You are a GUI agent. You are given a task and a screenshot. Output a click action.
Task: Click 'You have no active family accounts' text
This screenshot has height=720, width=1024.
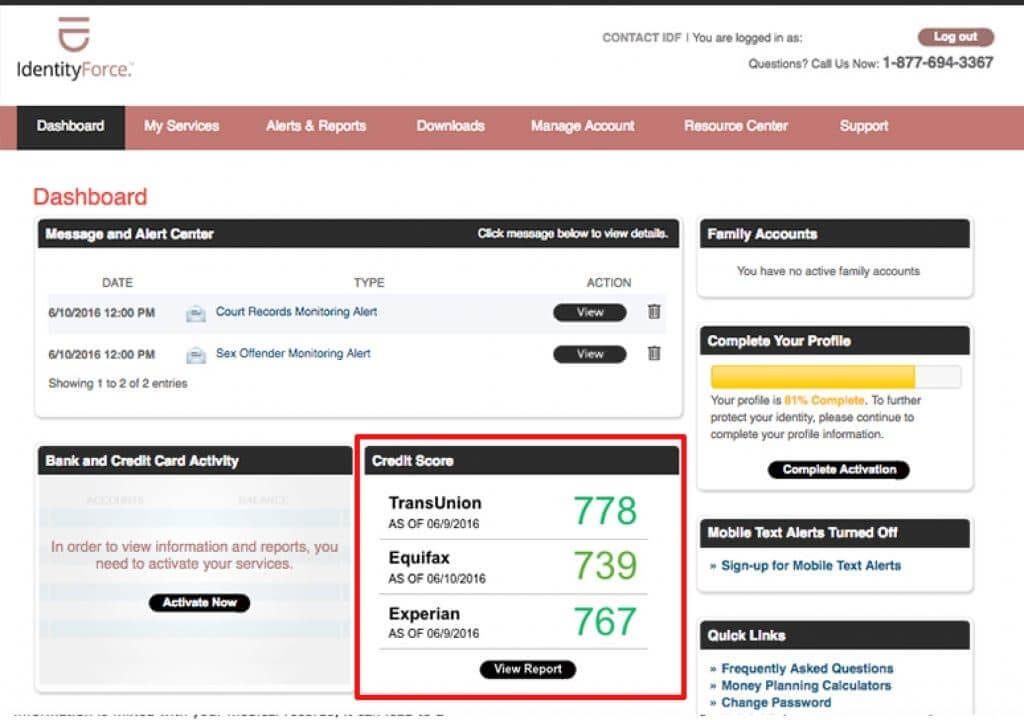(x=828, y=271)
